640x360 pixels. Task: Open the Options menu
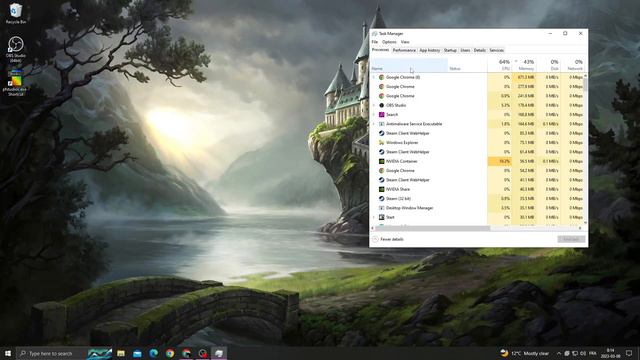tap(389, 42)
